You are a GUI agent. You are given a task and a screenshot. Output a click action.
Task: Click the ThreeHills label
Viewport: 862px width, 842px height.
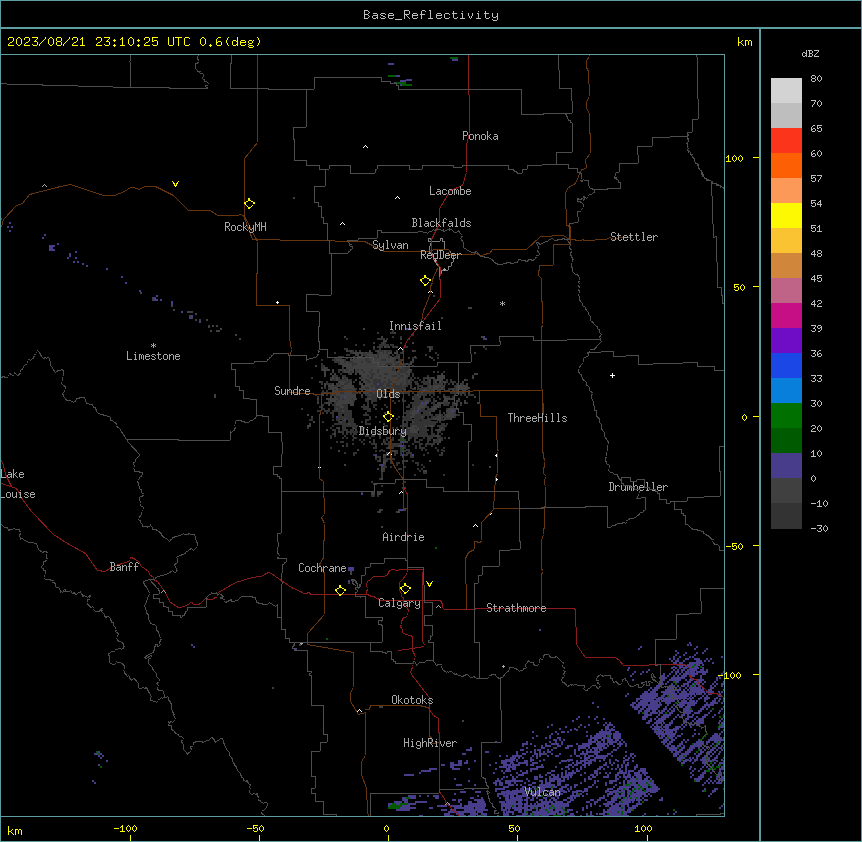point(537,418)
